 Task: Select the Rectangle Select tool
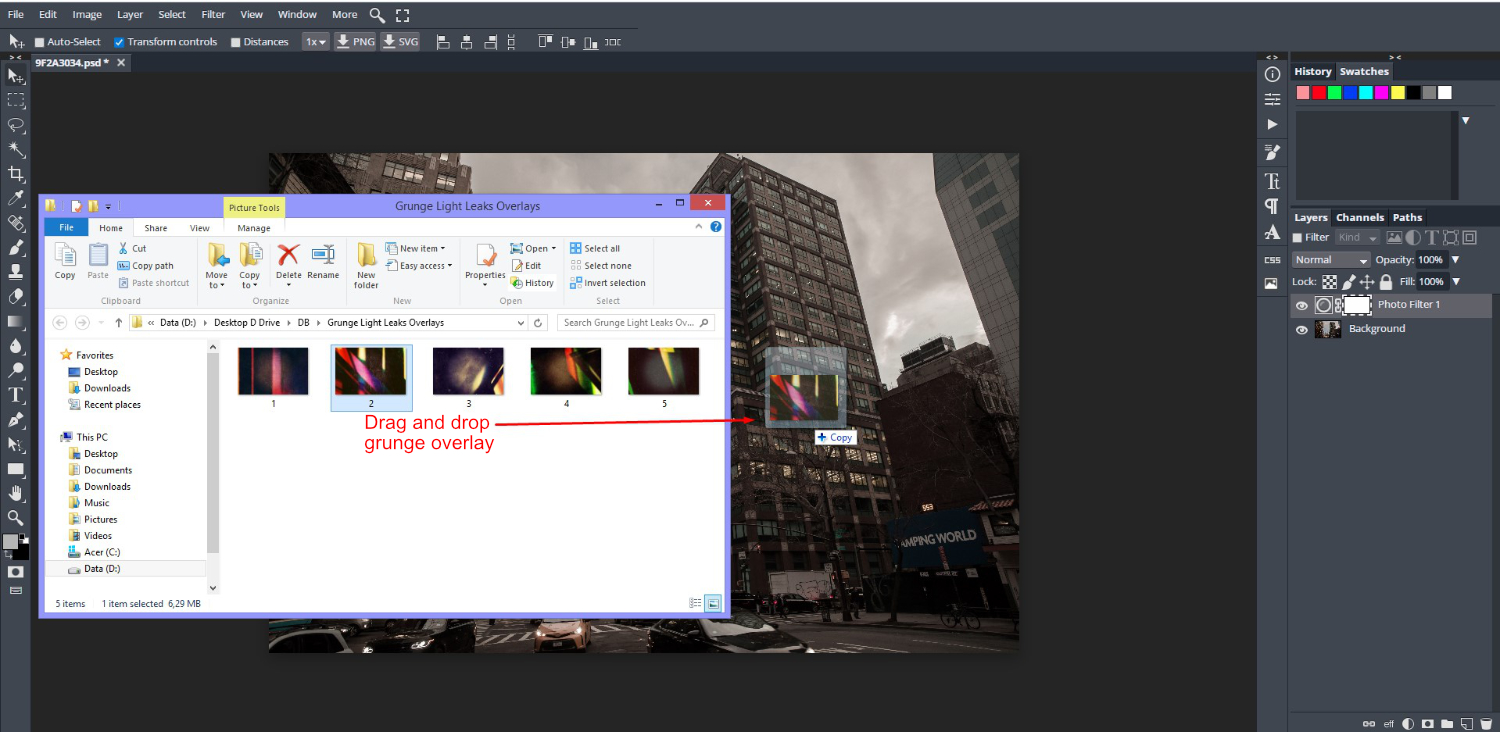click(x=16, y=100)
